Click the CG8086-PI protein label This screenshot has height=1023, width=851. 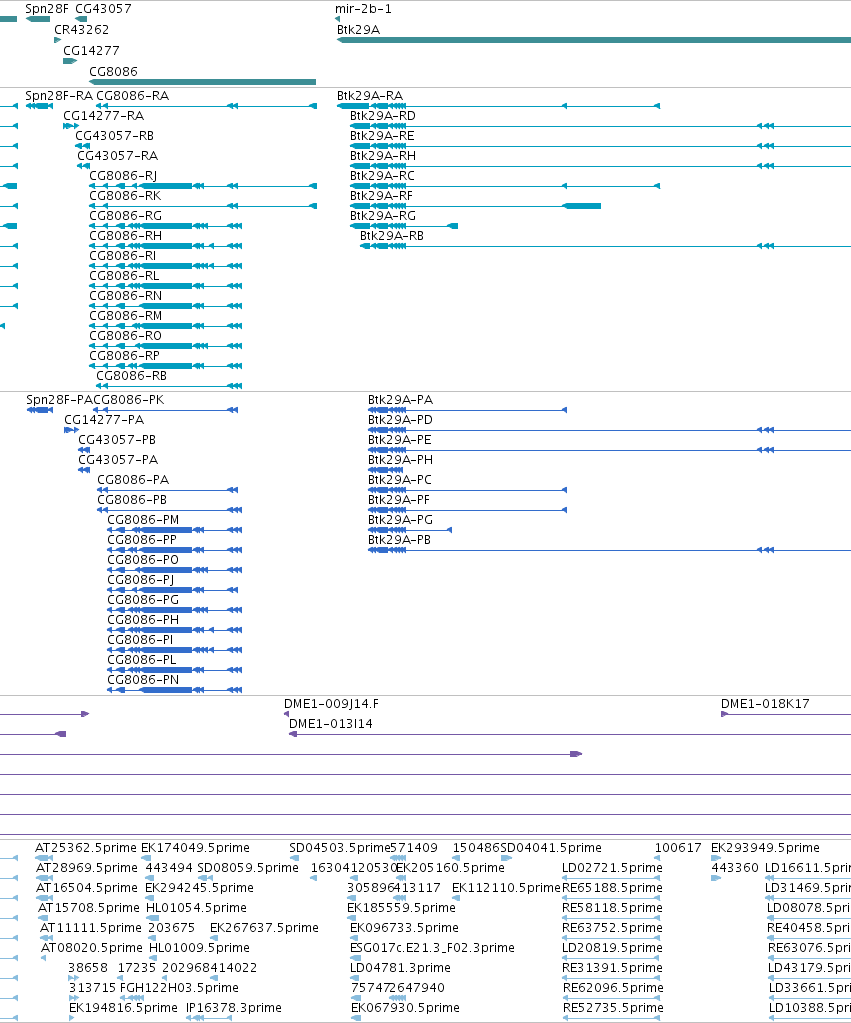[x=140, y=640]
